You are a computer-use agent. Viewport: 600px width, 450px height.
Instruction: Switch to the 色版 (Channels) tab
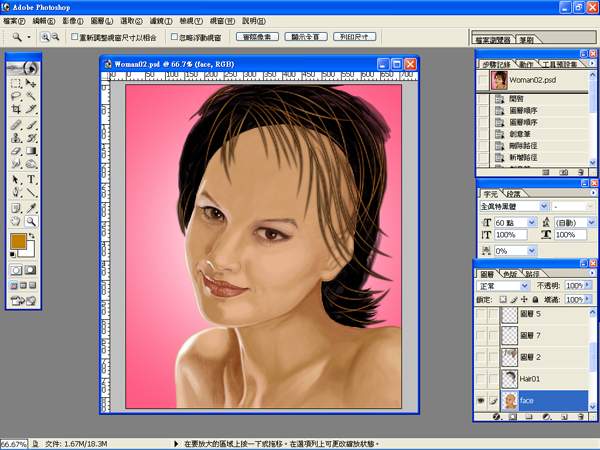[x=510, y=274]
